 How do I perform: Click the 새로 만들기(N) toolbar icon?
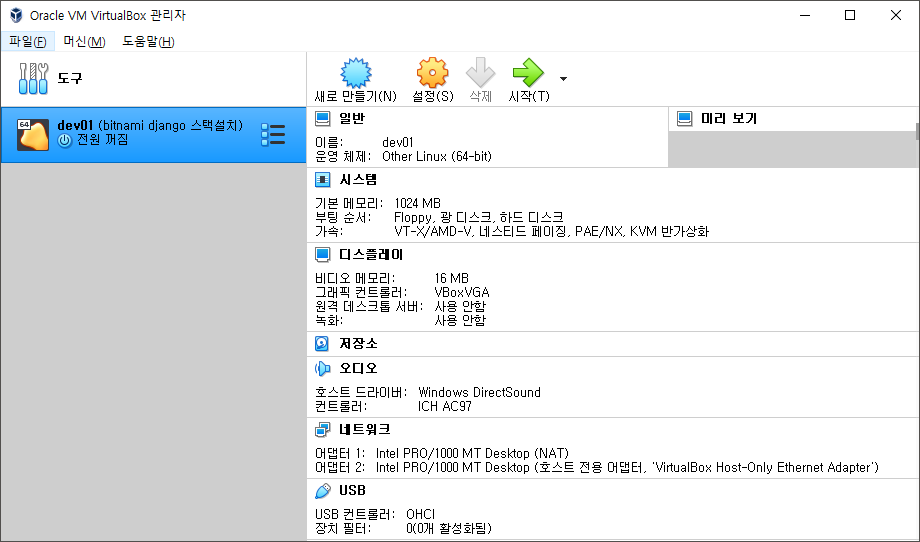click(x=356, y=73)
